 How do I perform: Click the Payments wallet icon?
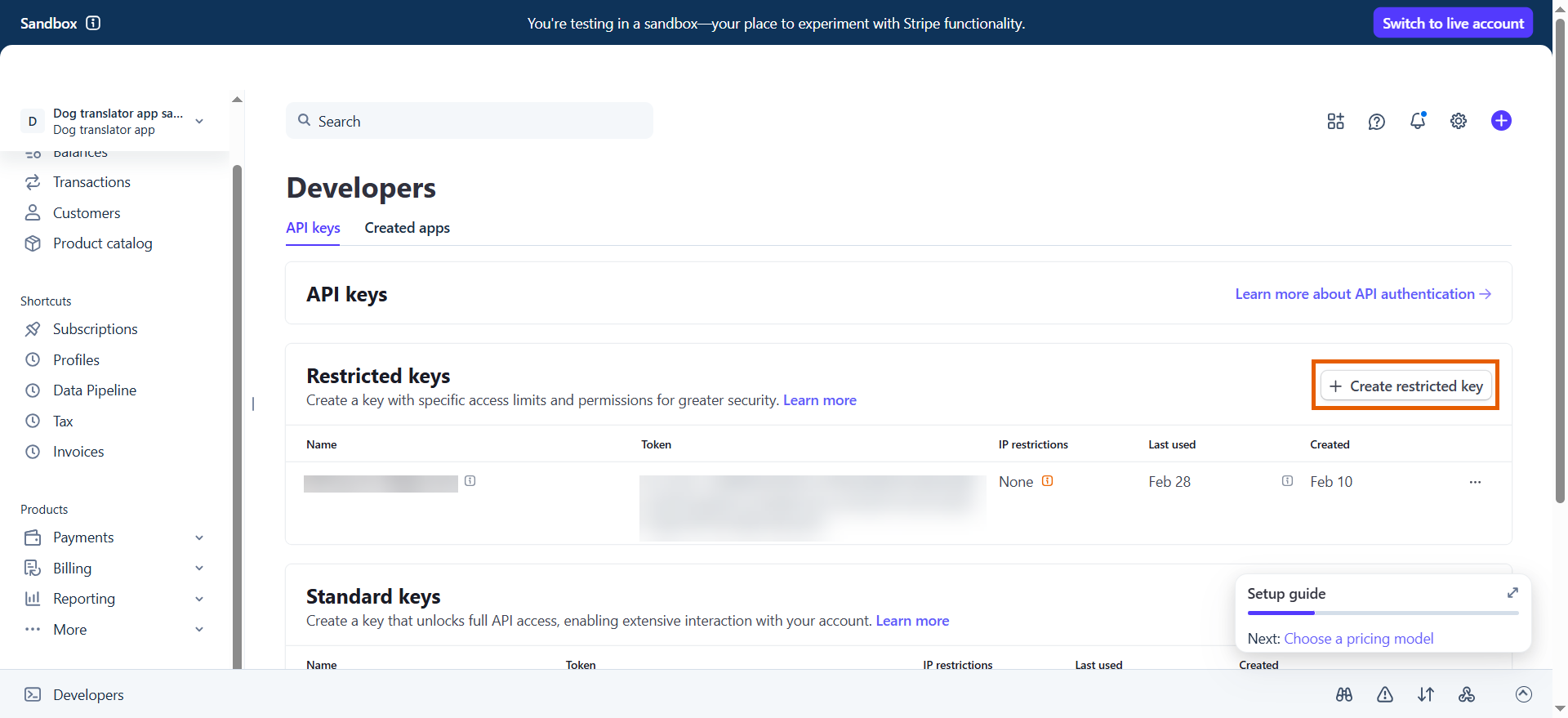pyautogui.click(x=33, y=537)
